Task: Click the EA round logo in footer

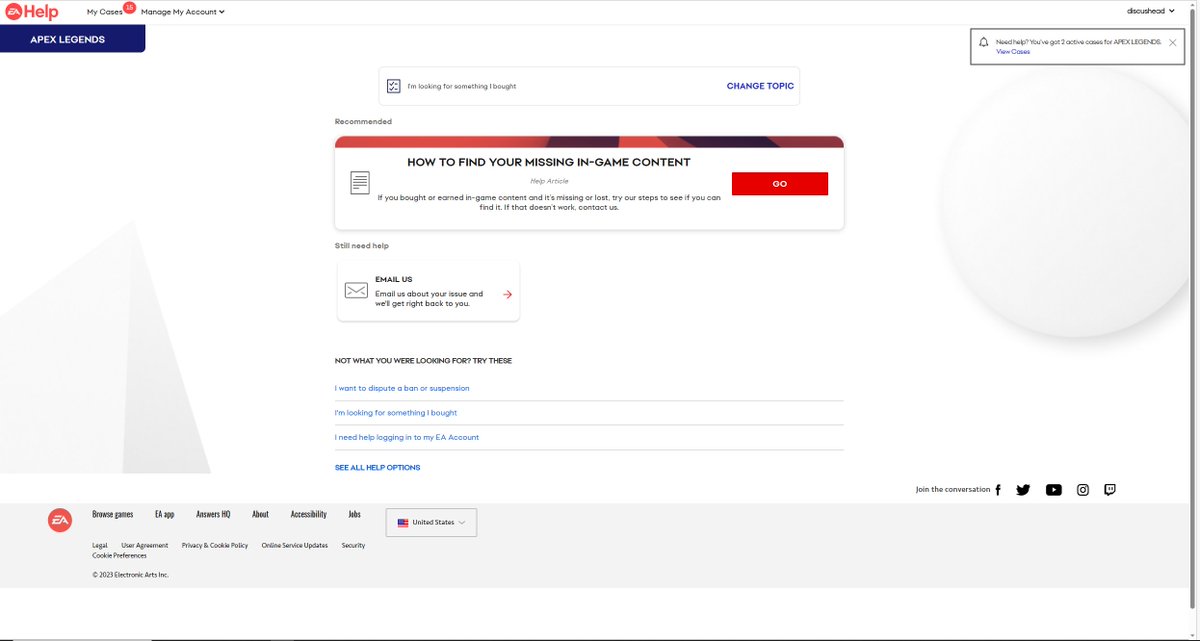Action: pyautogui.click(x=60, y=520)
